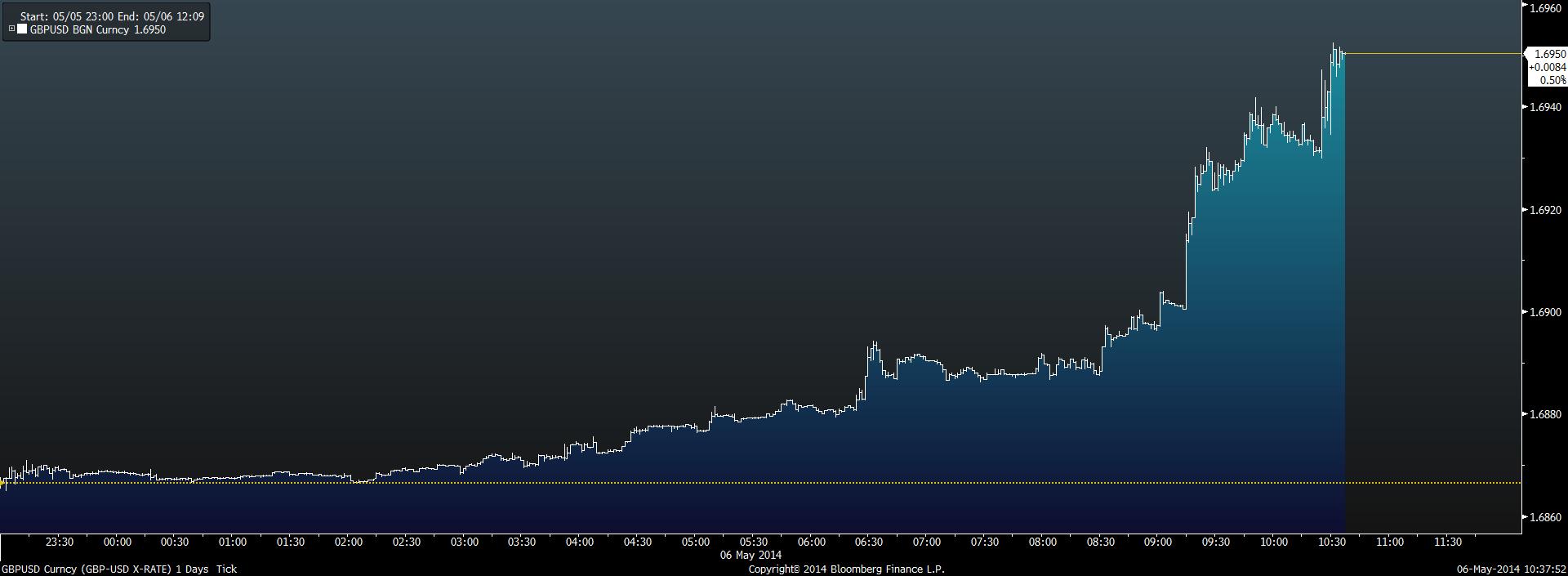Click the 1.6880 y-axis label

(x=1545, y=414)
